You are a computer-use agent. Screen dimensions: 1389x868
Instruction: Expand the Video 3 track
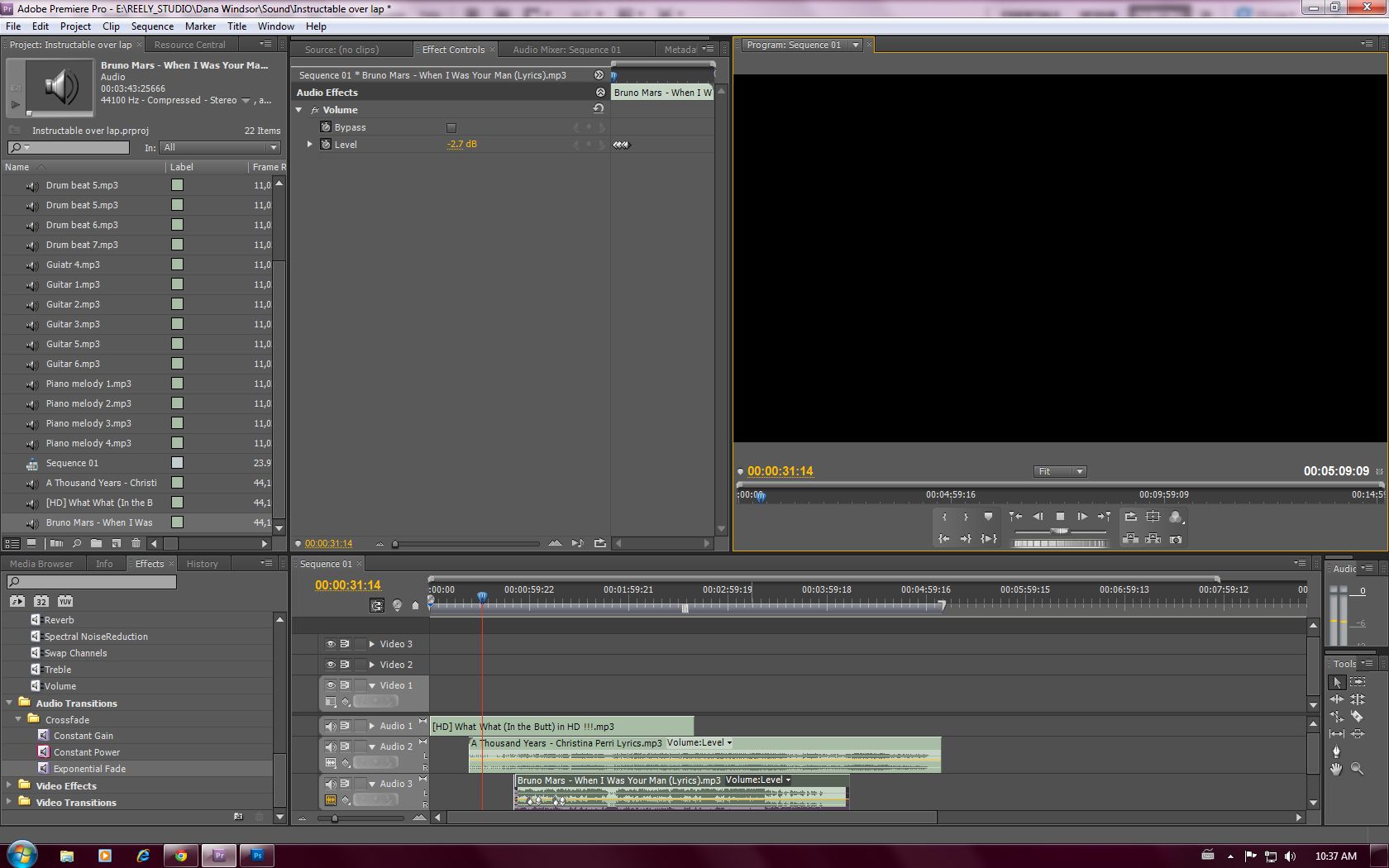click(x=372, y=644)
